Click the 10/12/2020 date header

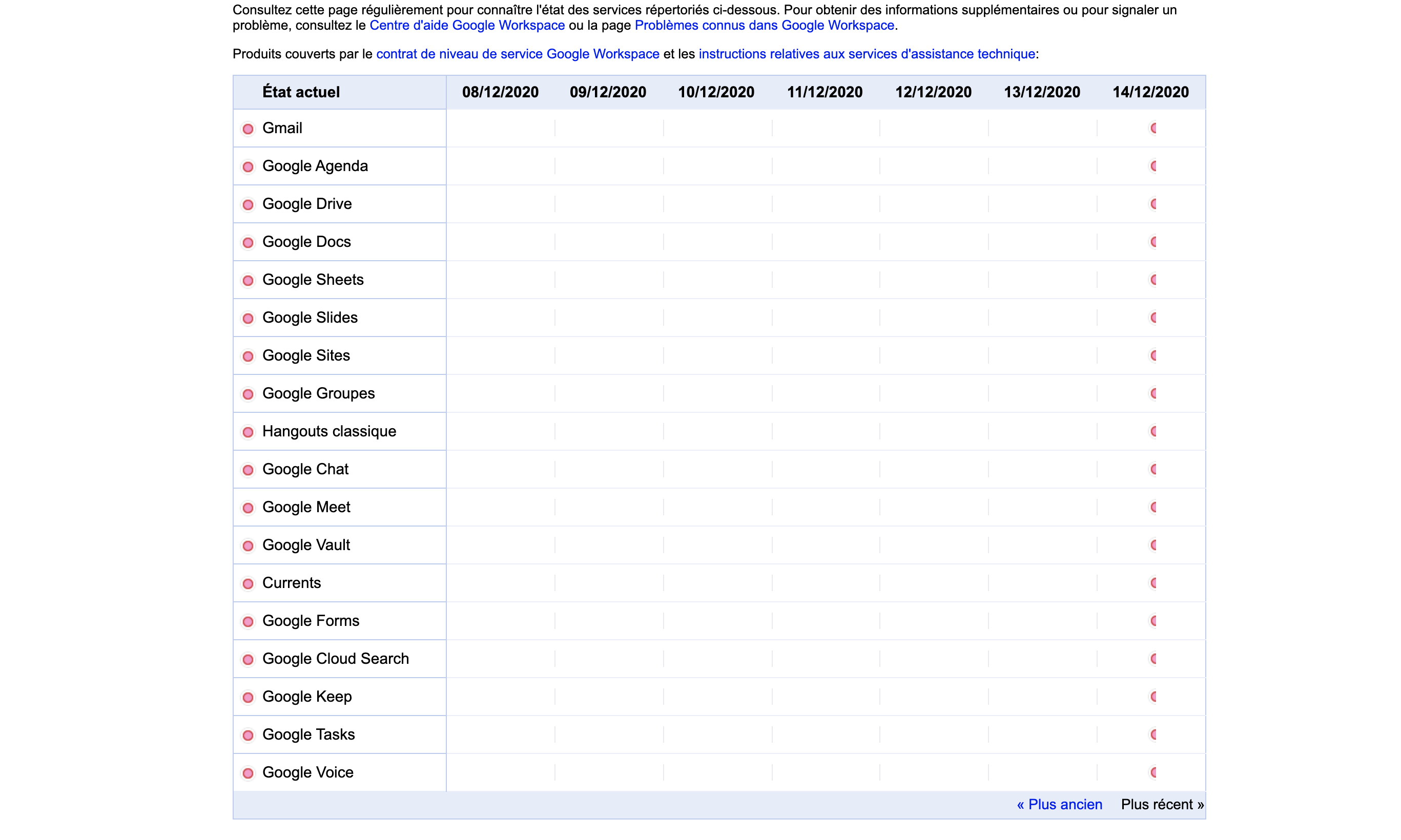coord(716,92)
